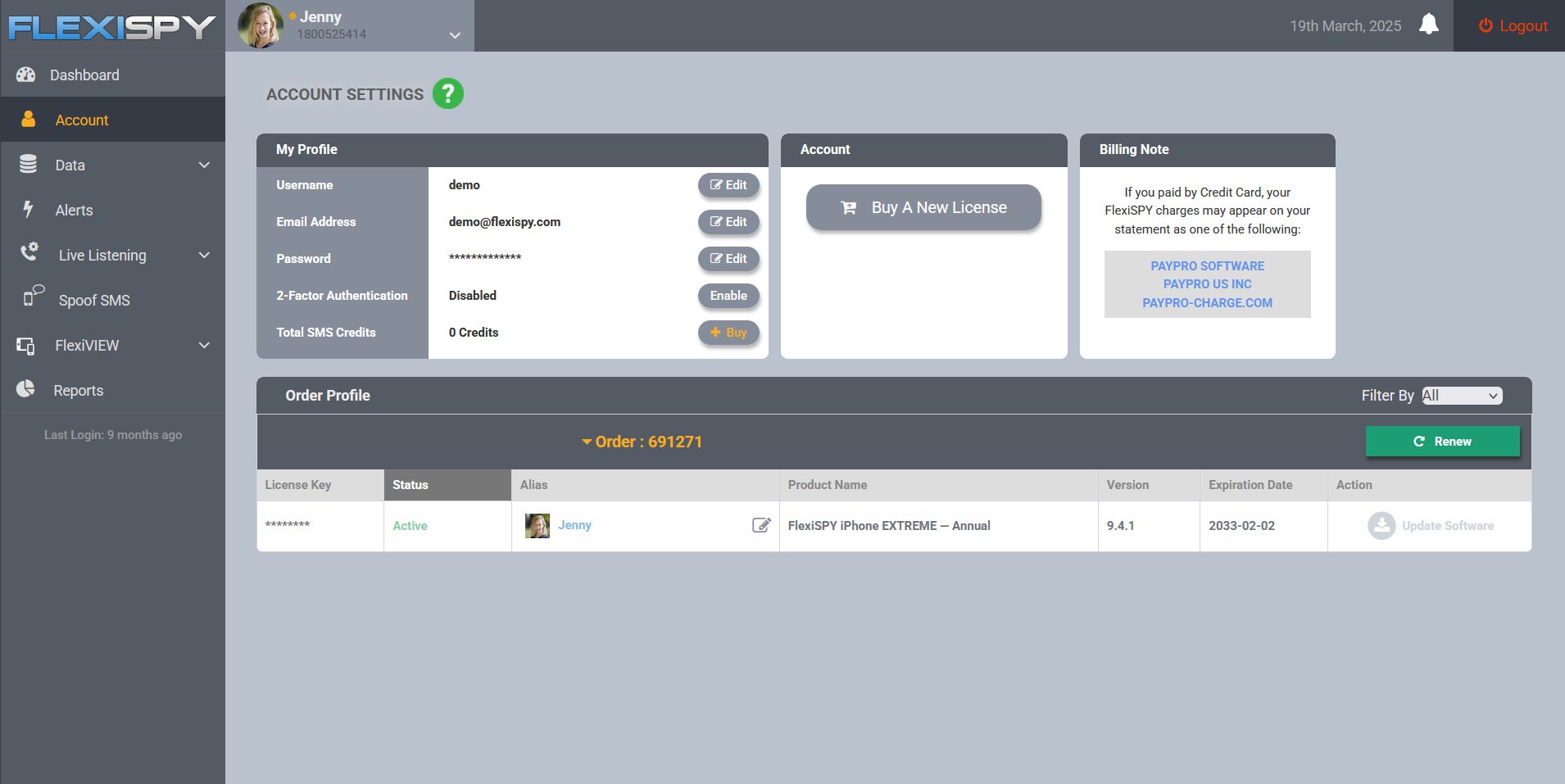Open the notifications bell
Viewport: 1565px width, 784px height.
(1428, 25)
